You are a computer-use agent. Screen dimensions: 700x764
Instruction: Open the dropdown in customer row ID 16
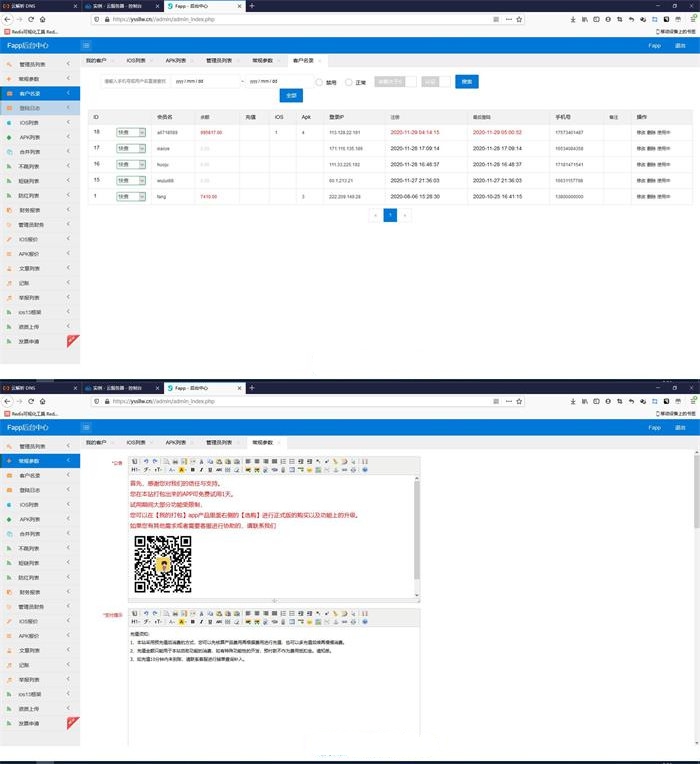click(131, 165)
